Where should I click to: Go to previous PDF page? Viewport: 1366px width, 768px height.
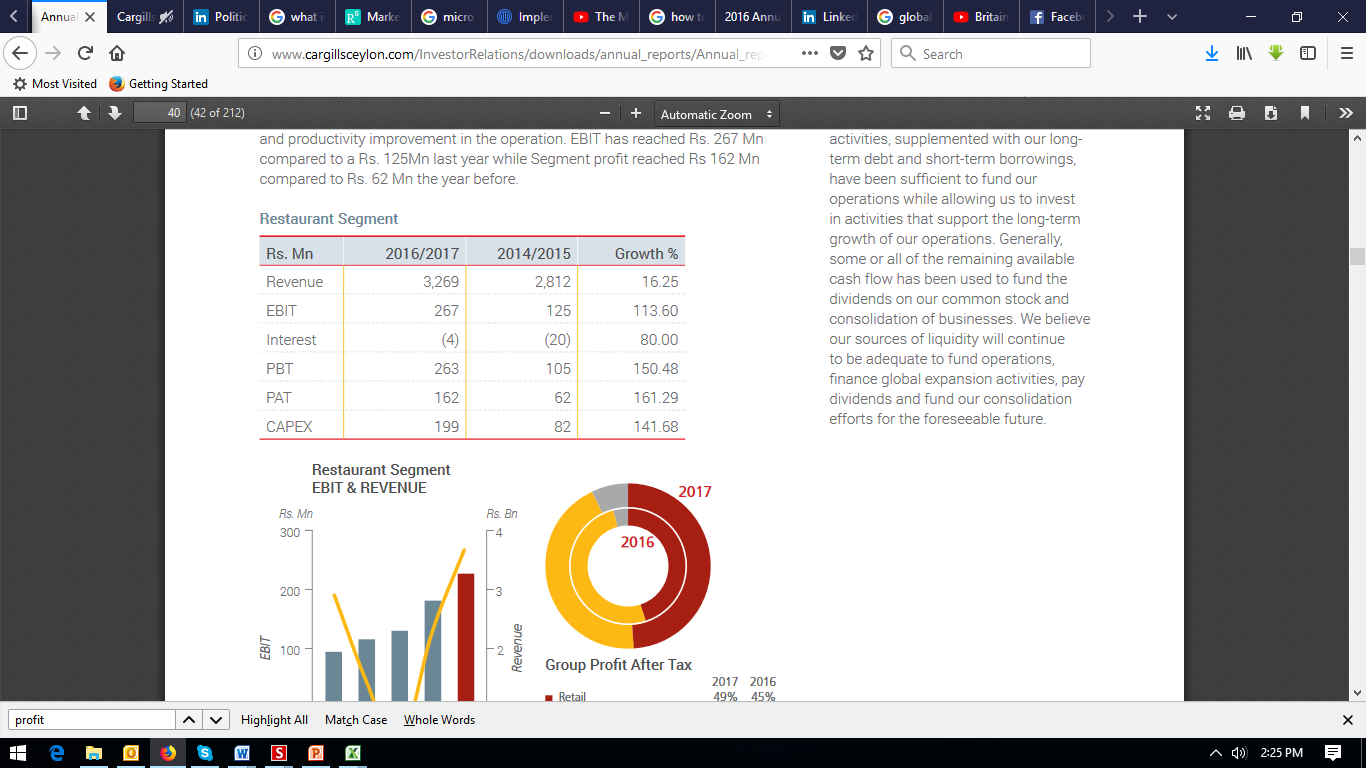[x=85, y=113]
